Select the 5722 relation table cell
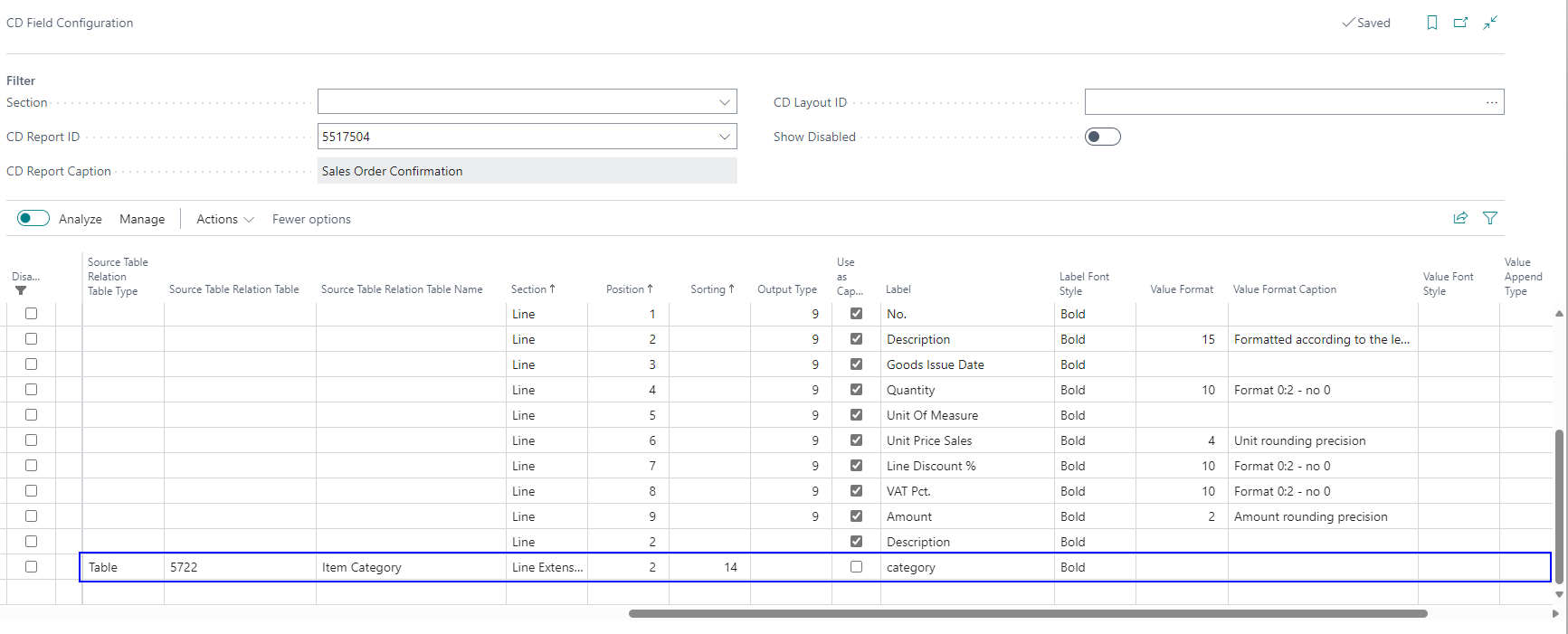This screenshot has height=634, width=1568. tap(240, 567)
